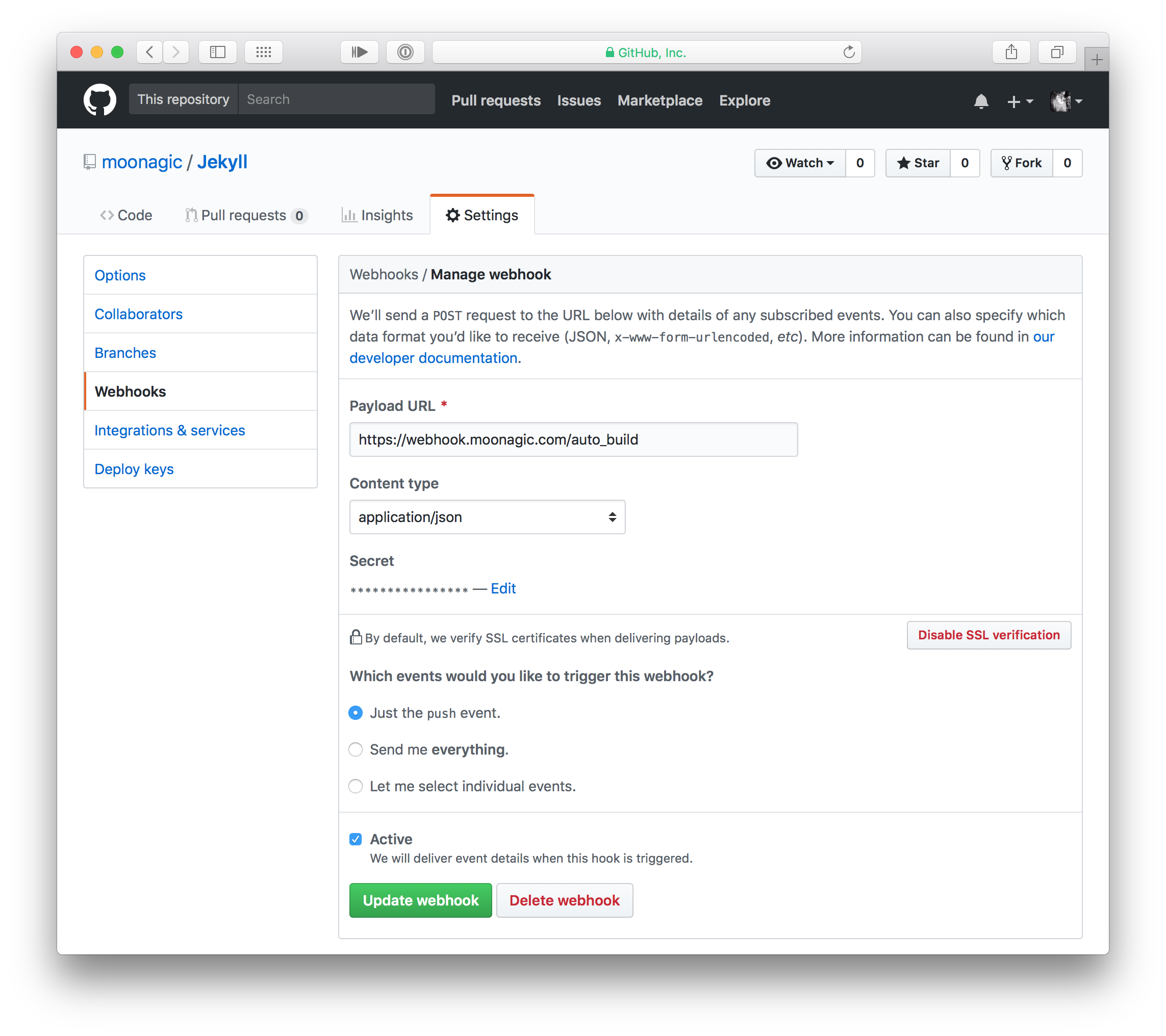Screen dimensions: 1166x1036
Task: Click the GitHub Octocat logo
Action: [100, 100]
